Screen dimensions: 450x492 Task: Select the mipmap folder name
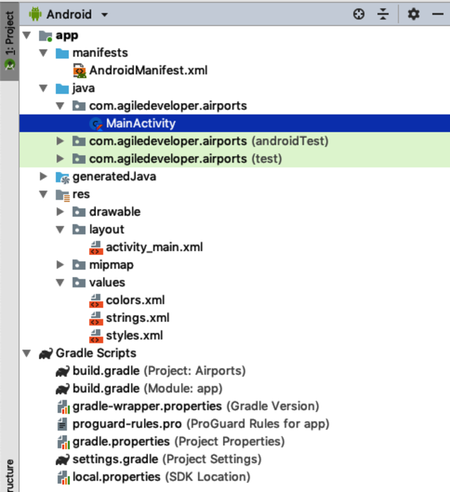pyautogui.click(x=111, y=265)
